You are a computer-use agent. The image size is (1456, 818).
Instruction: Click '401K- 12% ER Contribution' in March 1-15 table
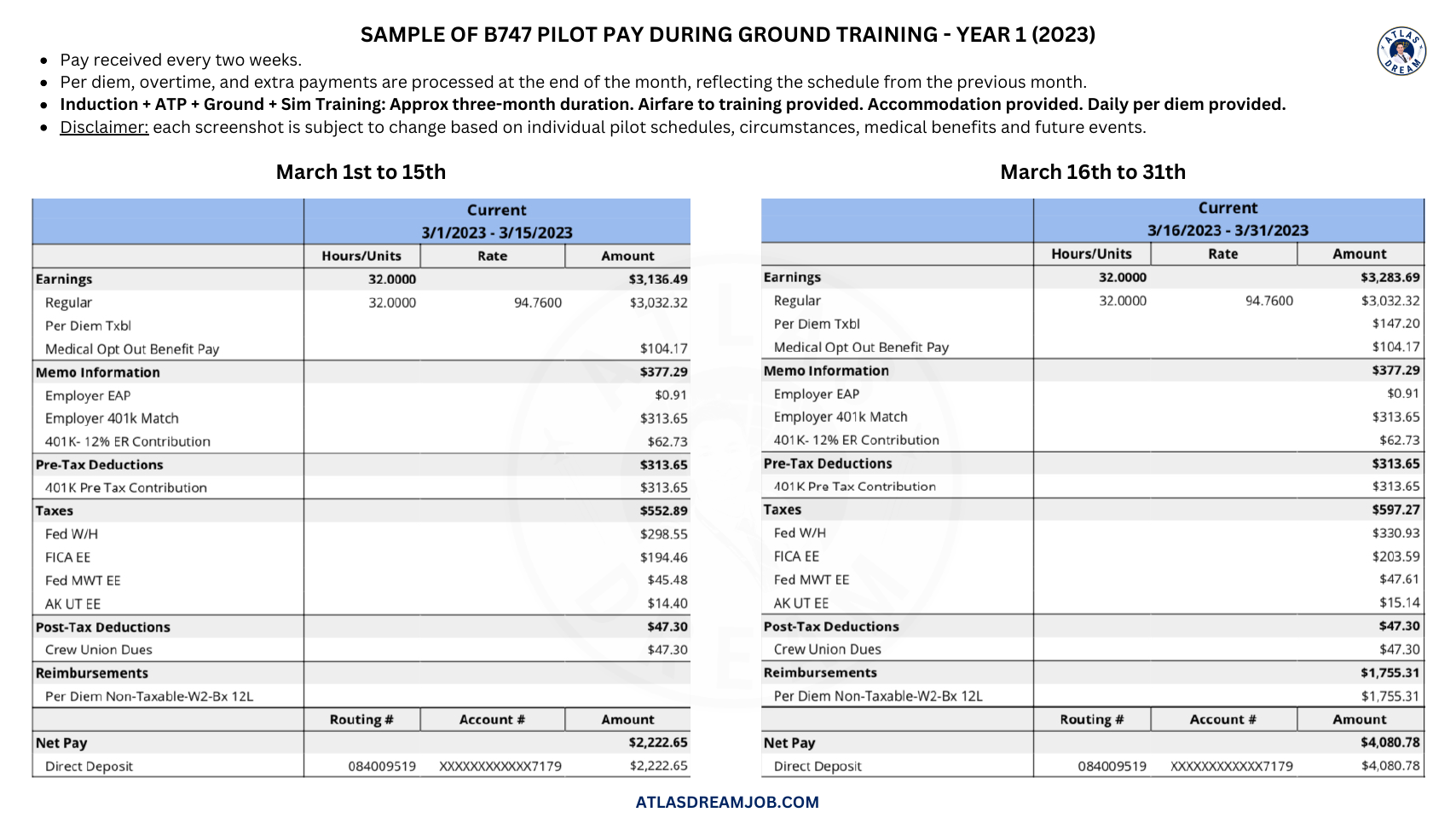click(x=128, y=441)
